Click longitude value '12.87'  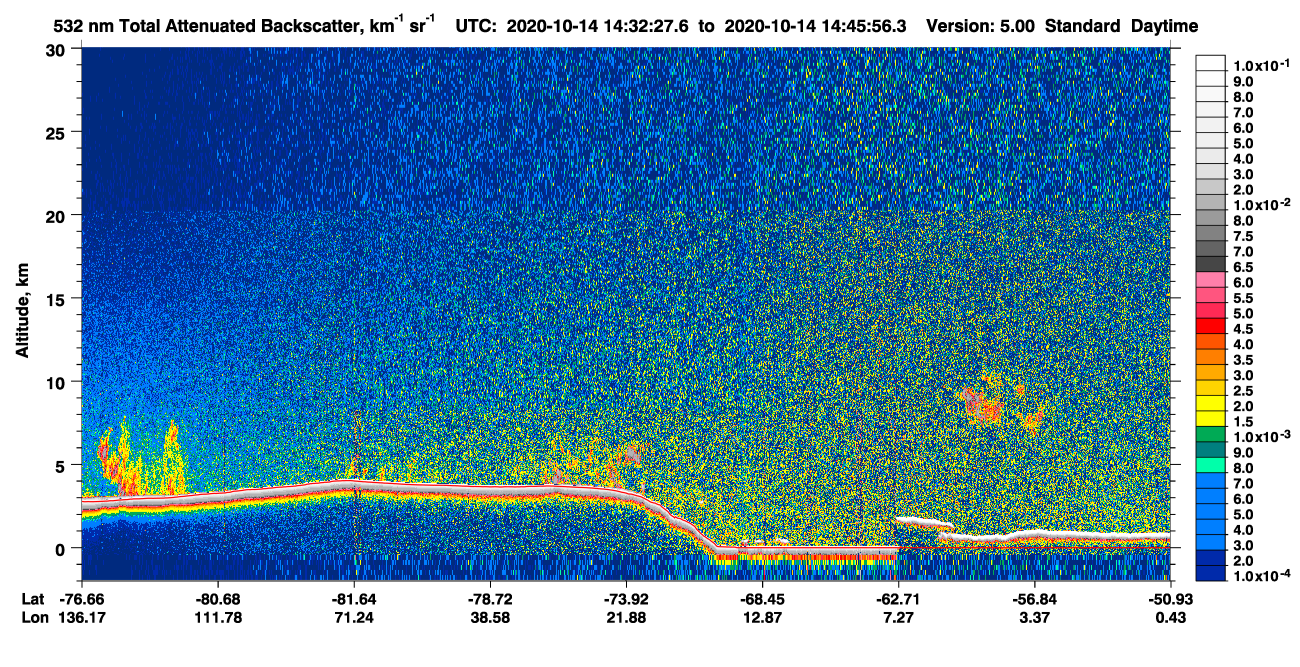(762, 617)
